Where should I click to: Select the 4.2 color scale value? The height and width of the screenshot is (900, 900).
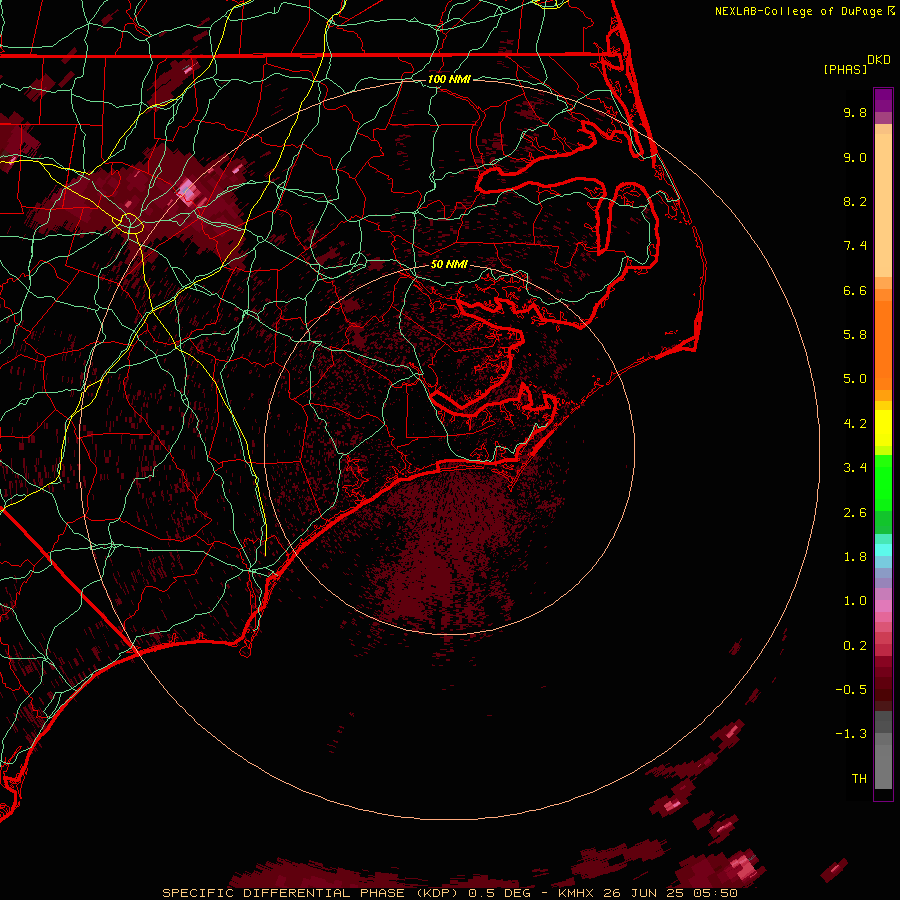(855, 424)
